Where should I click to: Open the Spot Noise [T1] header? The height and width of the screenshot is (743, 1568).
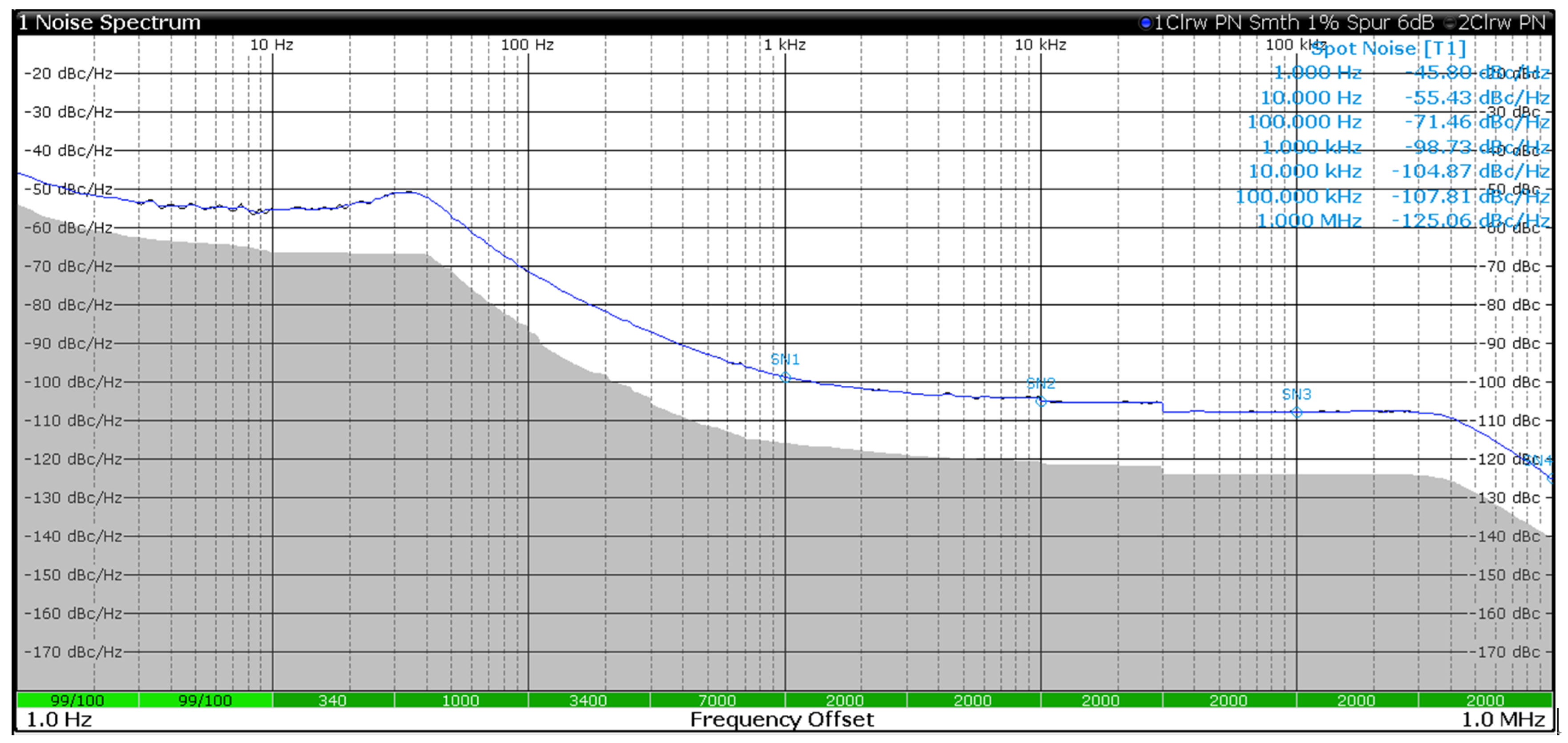(x=1389, y=48)
